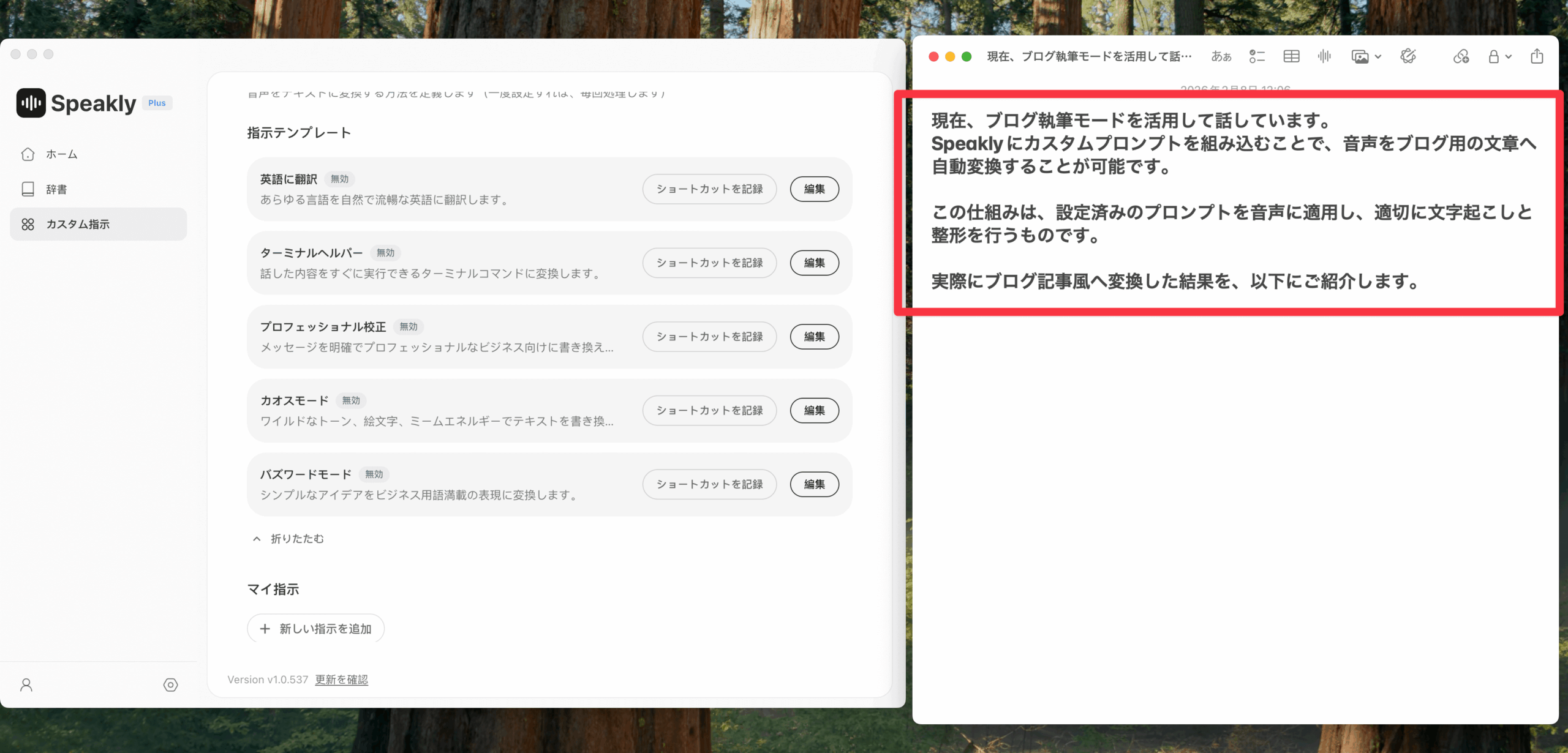Open Speakly settings gear icon
The height and width of the screenshot is (753, 1568).
[x=170, y=684]
